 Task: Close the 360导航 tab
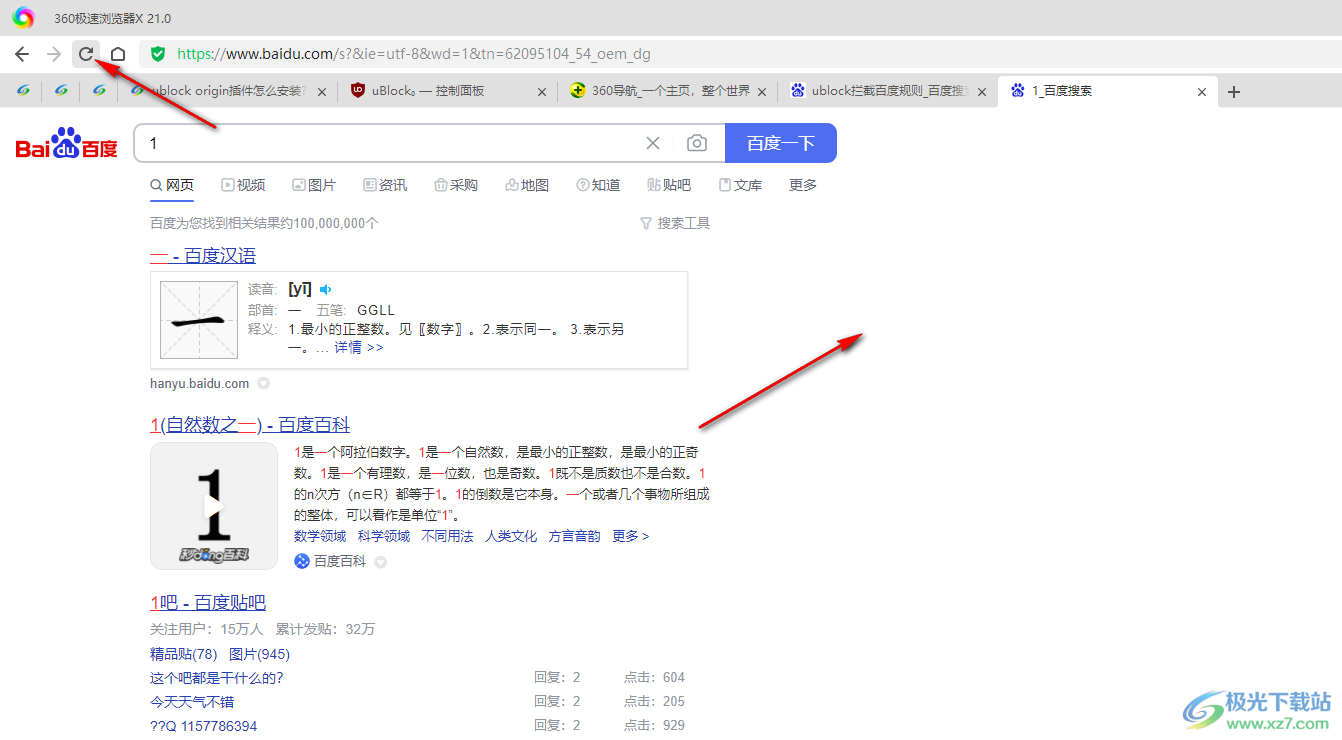tap(762, 92)
